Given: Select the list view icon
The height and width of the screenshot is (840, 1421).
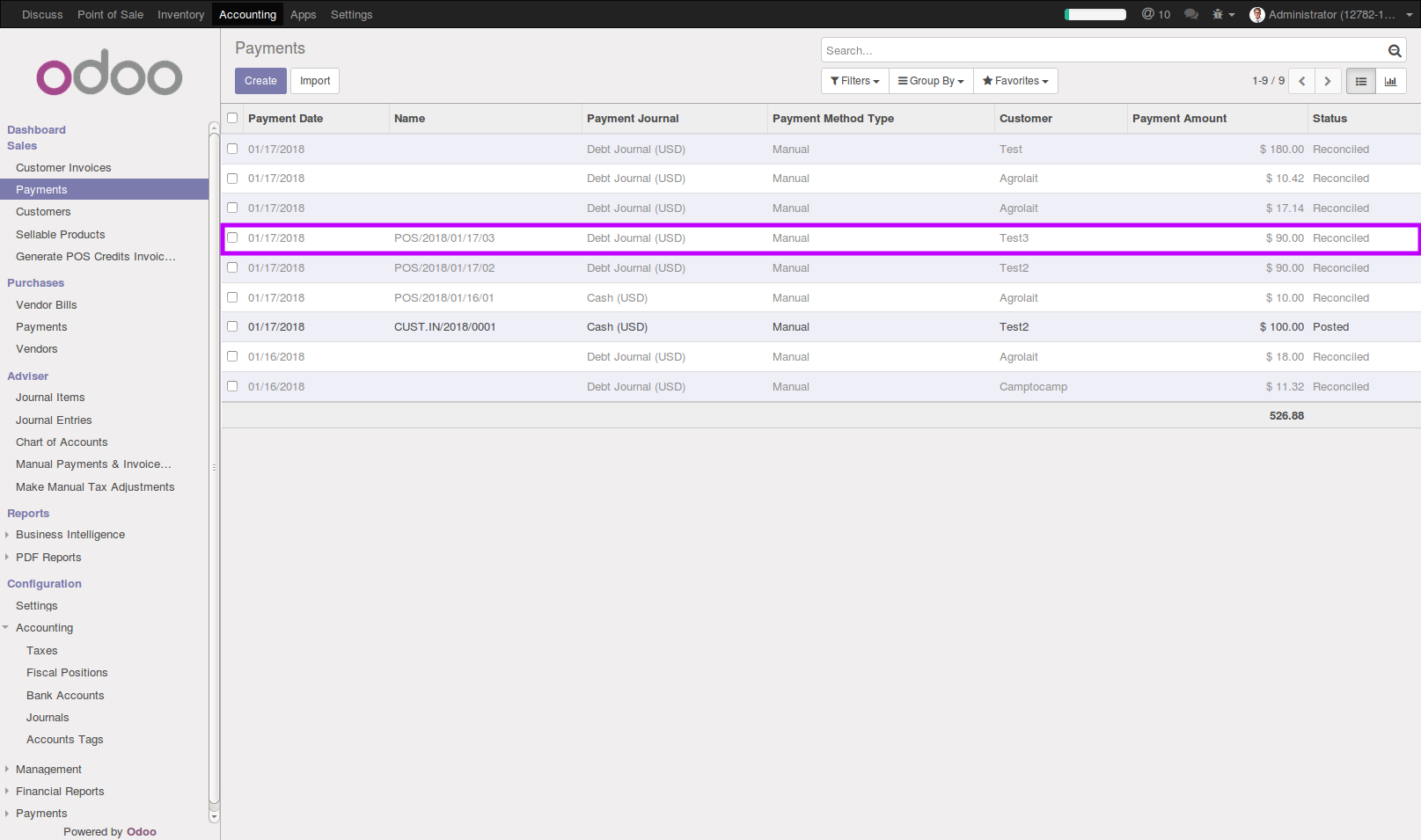Looking at the screenshot, I should (x=1360, y=80).
